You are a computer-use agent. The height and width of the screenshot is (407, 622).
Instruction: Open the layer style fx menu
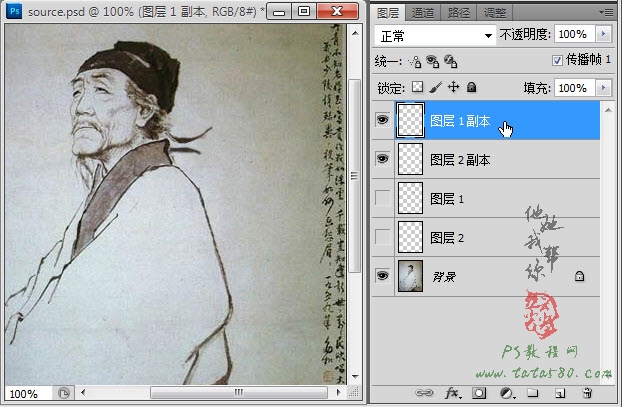coord(453,393)
